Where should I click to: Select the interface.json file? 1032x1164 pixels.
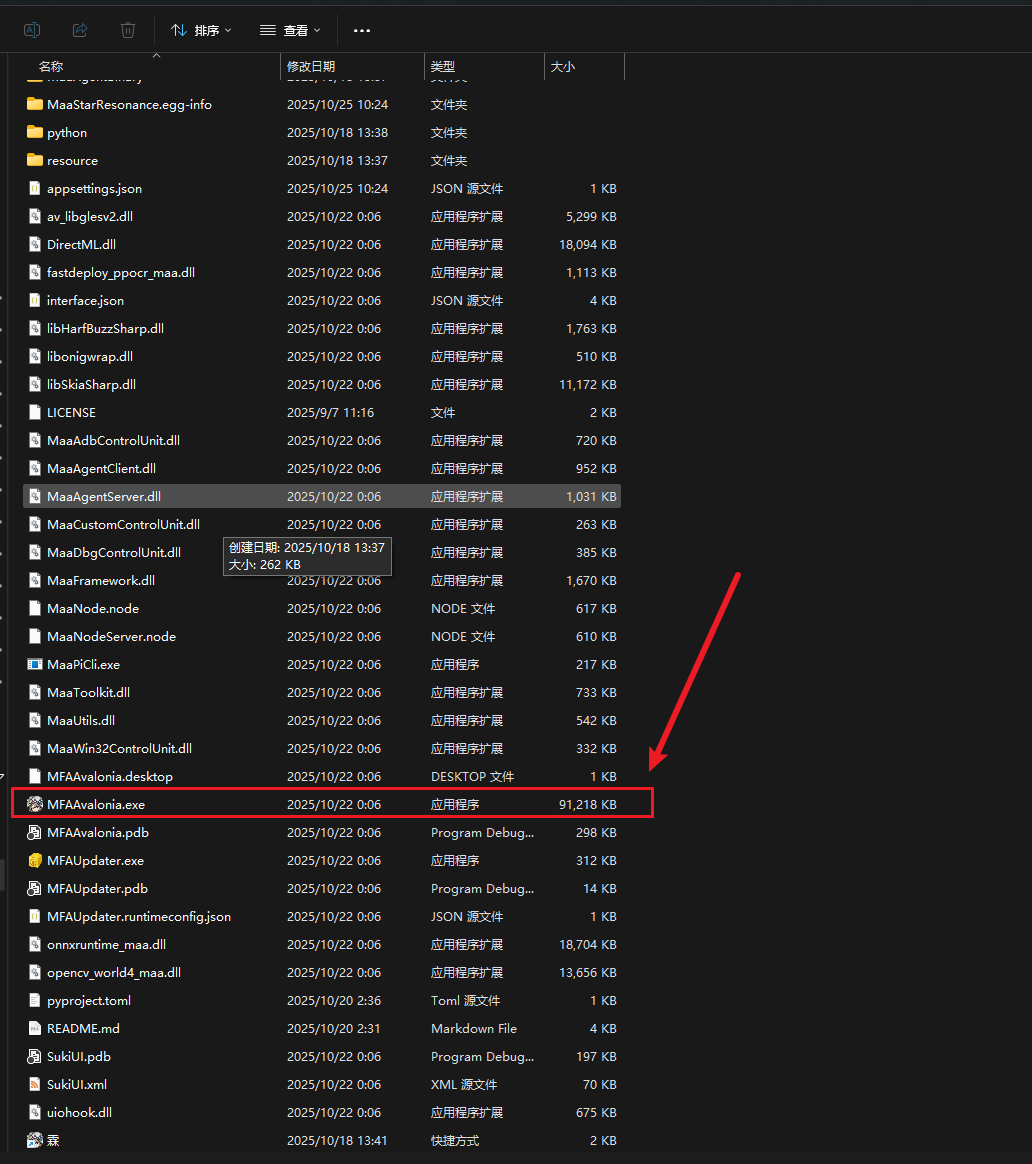(x=85, y=300)
